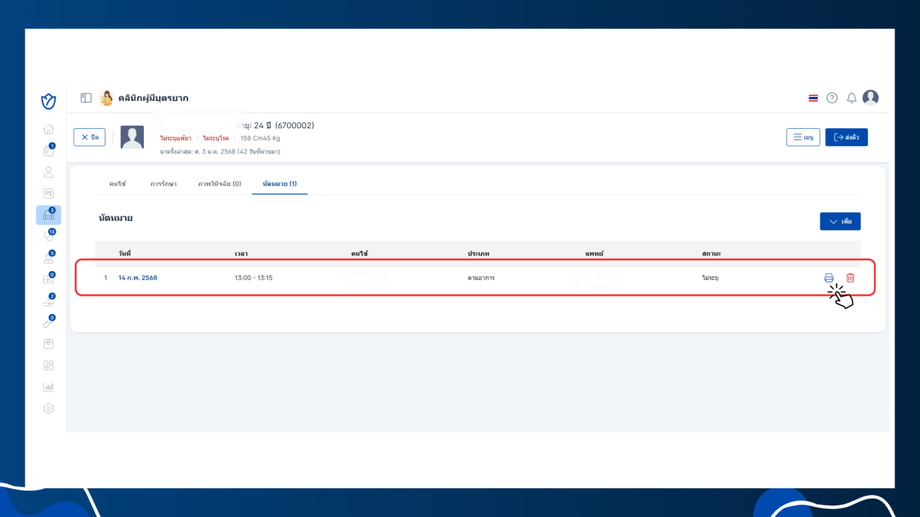Open the four-squares apps sidebar icon
This screenshot has width=920, height=517.
click(x=49, y=365)
